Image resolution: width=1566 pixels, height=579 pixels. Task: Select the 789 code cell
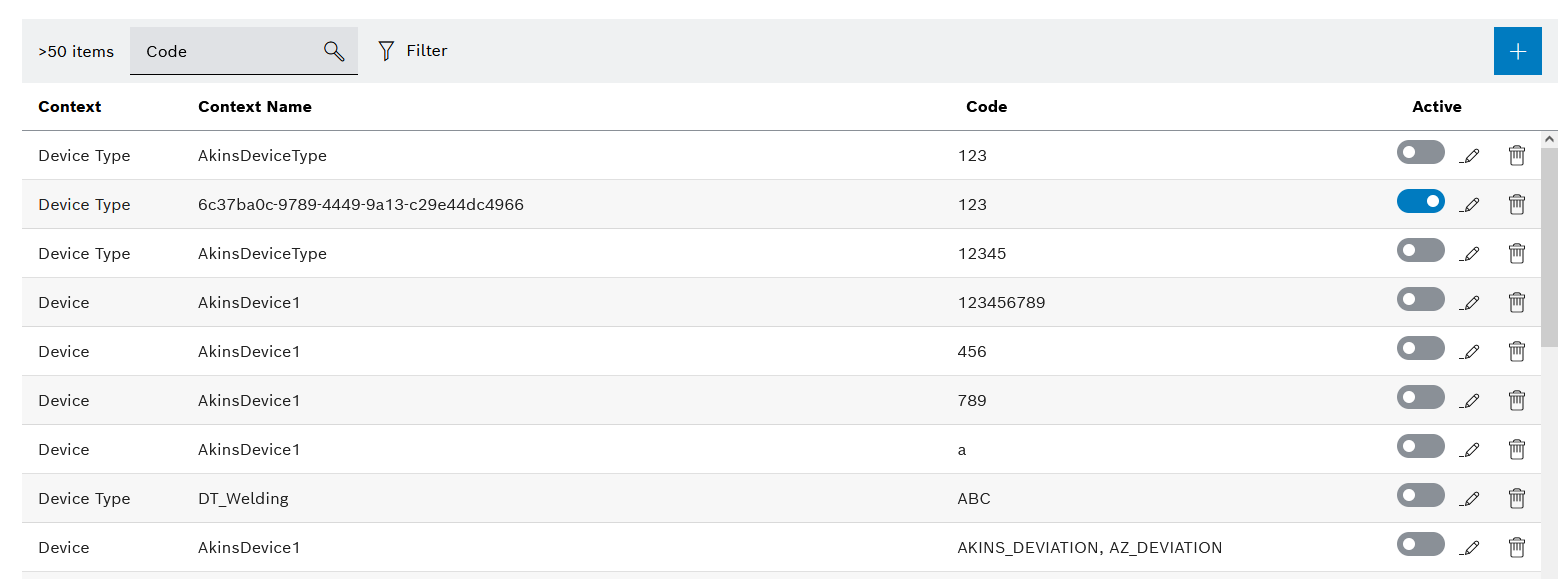tap(972, 401)
